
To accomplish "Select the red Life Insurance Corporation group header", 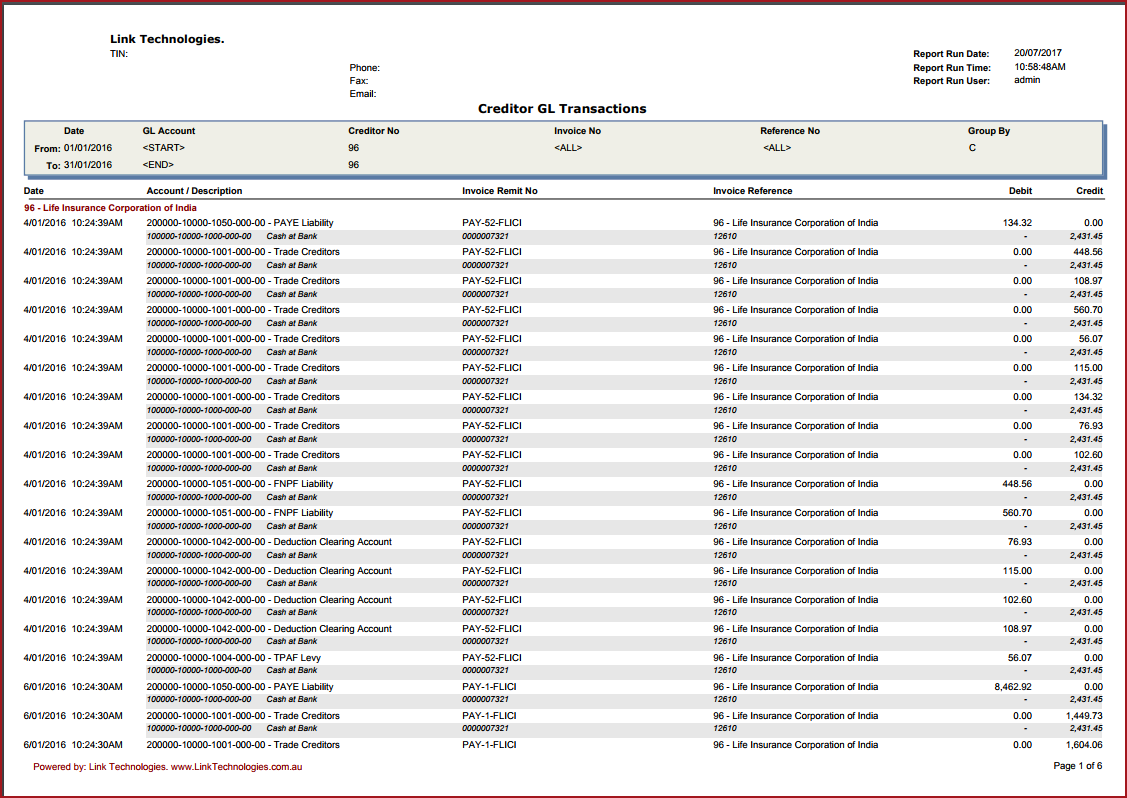I will point(110,208).
